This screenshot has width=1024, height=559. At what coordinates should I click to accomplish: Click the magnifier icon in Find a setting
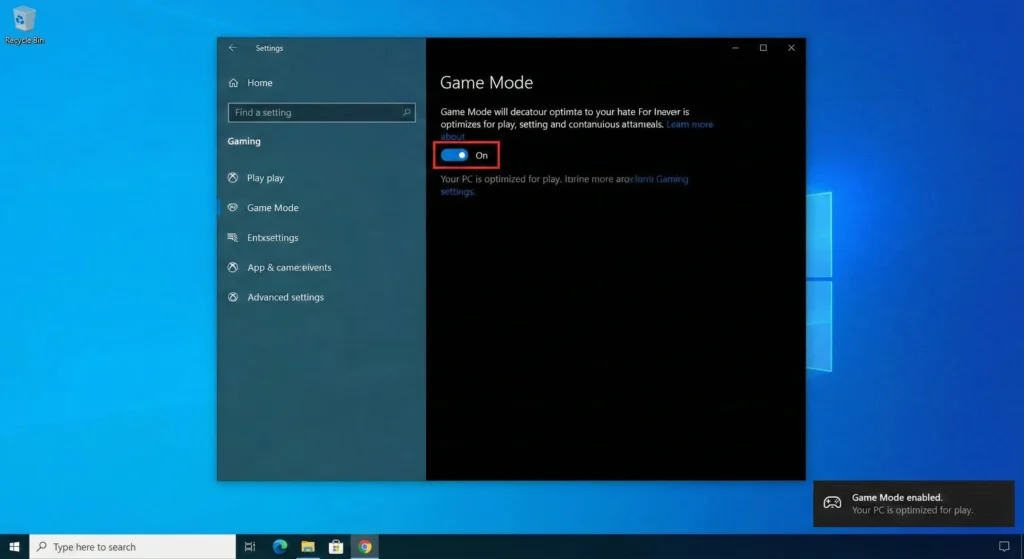pyautogui.click(x=406, y=113)
